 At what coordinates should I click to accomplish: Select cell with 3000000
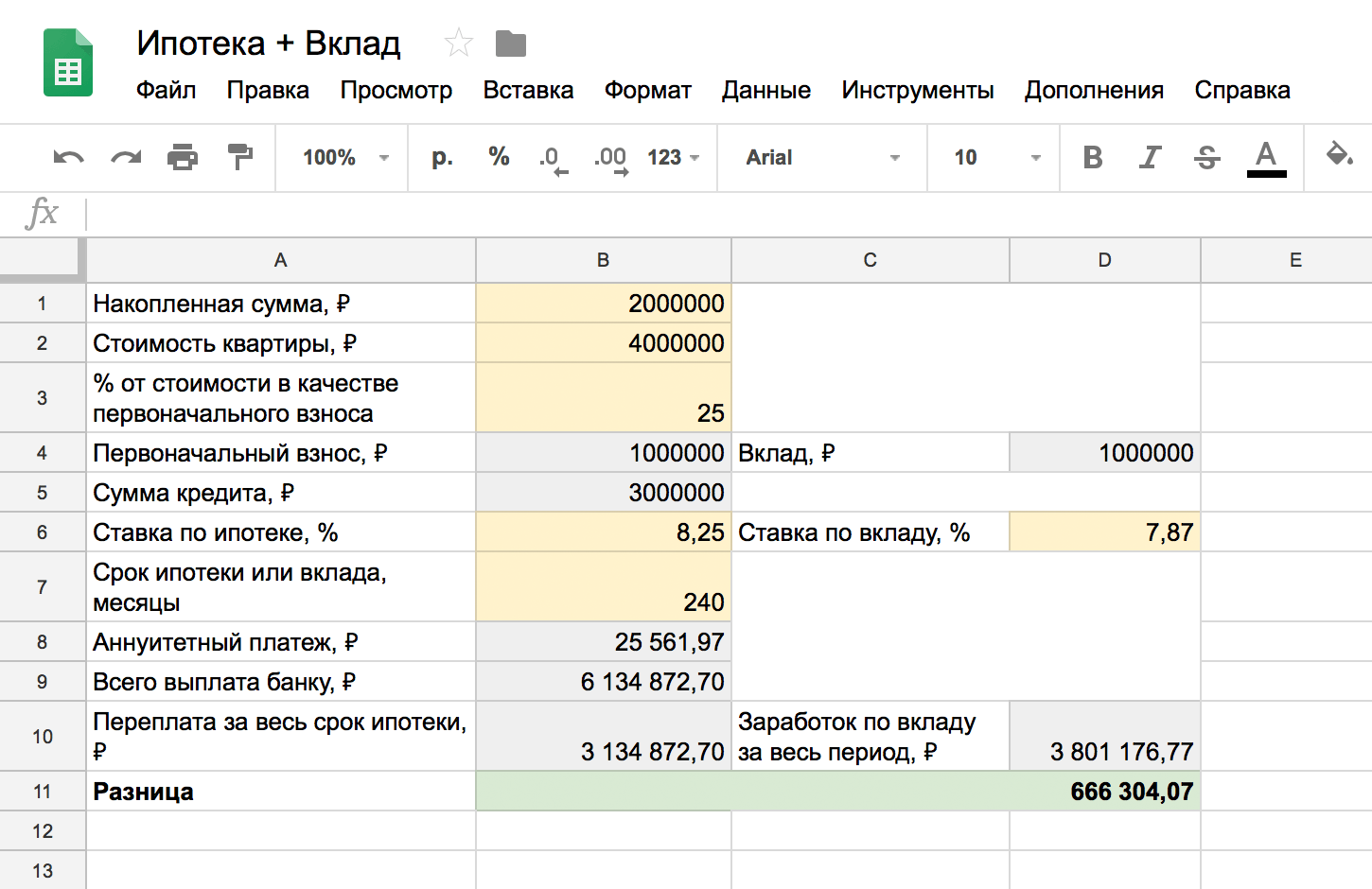tap(604, 493)
